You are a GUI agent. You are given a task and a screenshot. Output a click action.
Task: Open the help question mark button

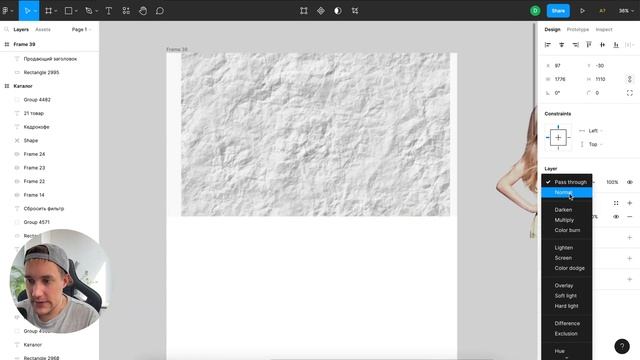[622, 346]
